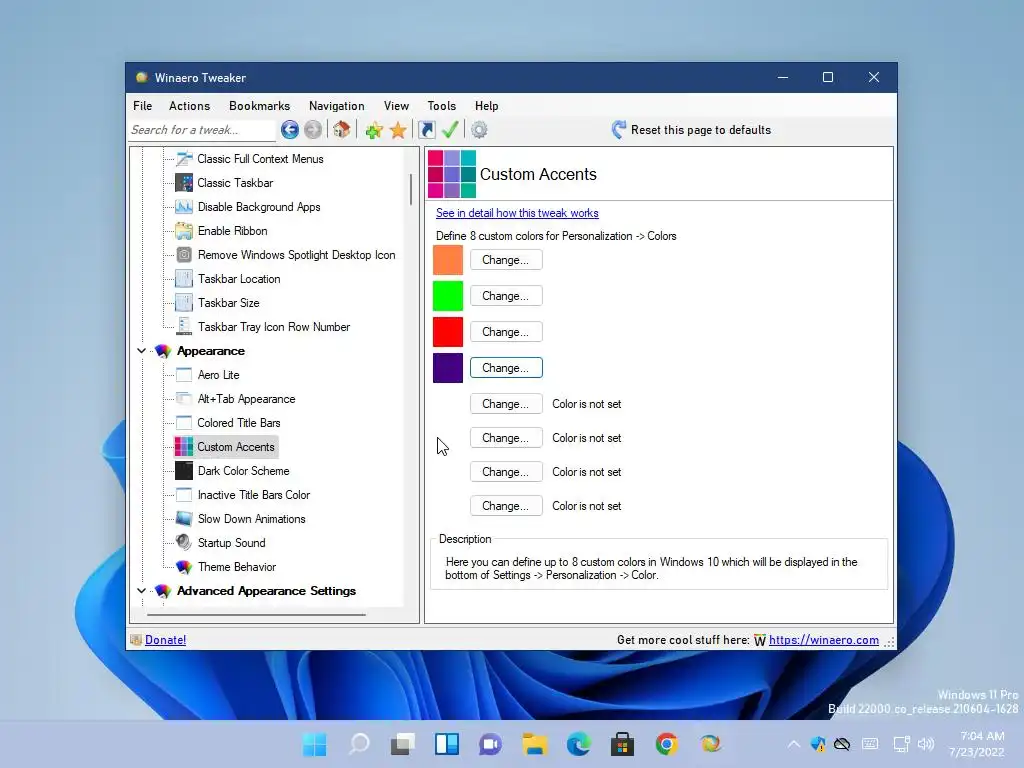1024x768 pixels.
Task: Select Aero Lite in the tree
Action: click(218, 375)
